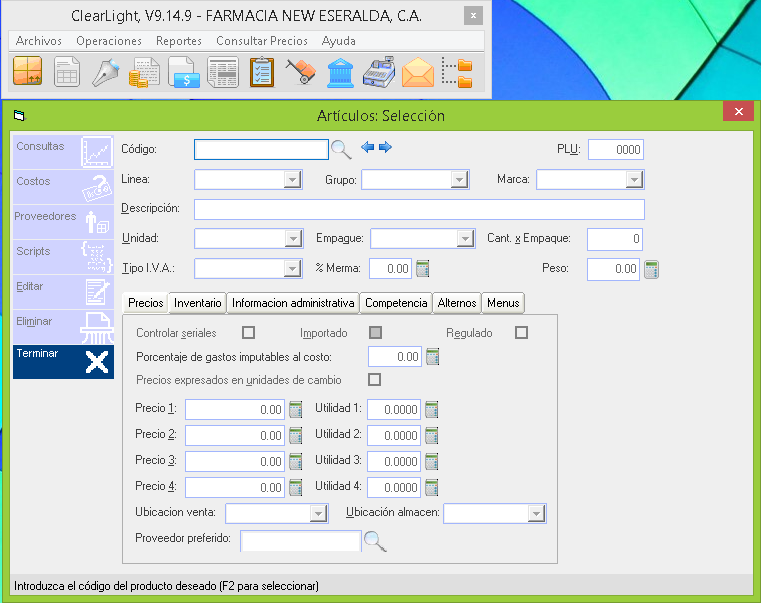Image resolution: width=761 pixels, height=603 pixels.
Task: Open the spreadsheet document toolbar icon
Action: (x=67, y=72)
